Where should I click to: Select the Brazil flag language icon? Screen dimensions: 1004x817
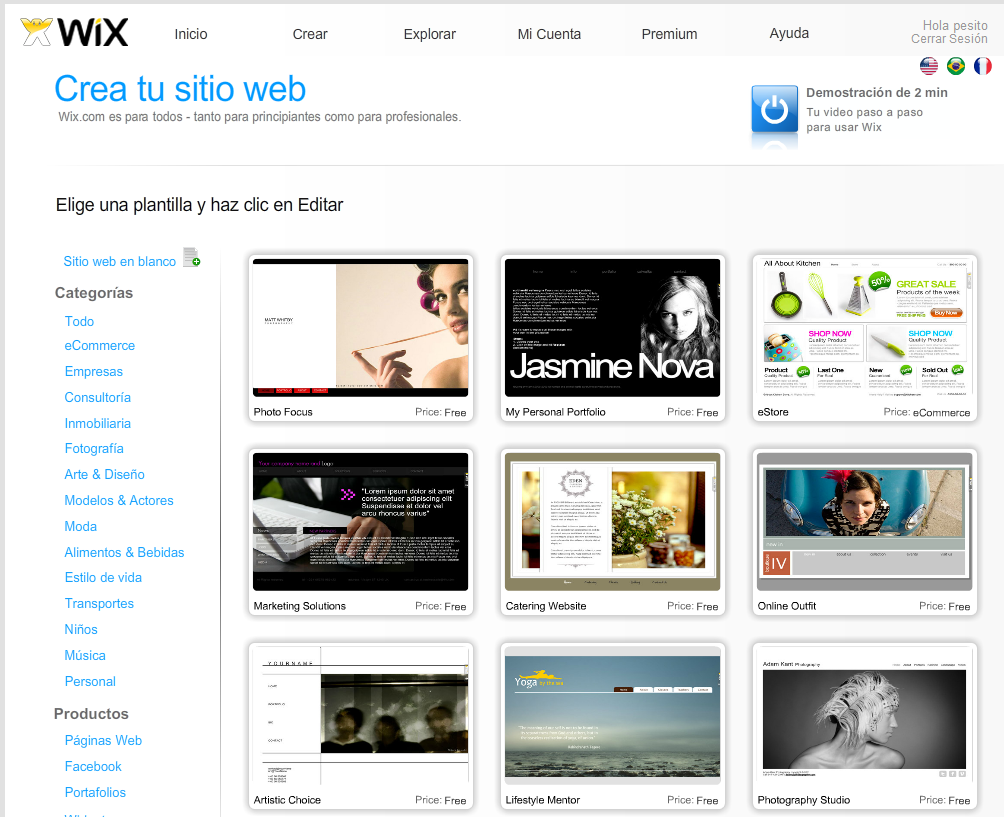[955, 66]
